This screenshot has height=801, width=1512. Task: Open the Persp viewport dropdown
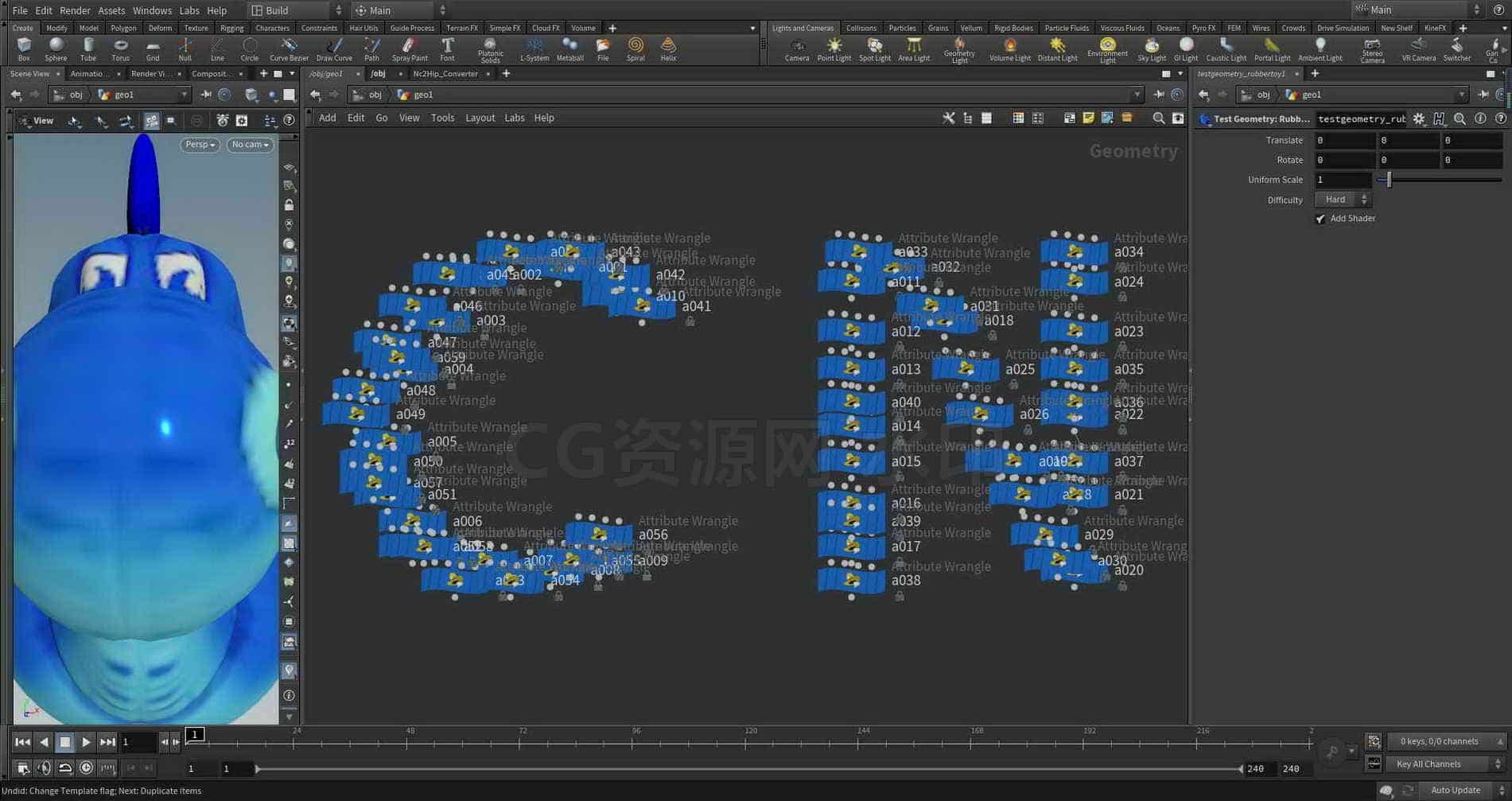point(200,145)
